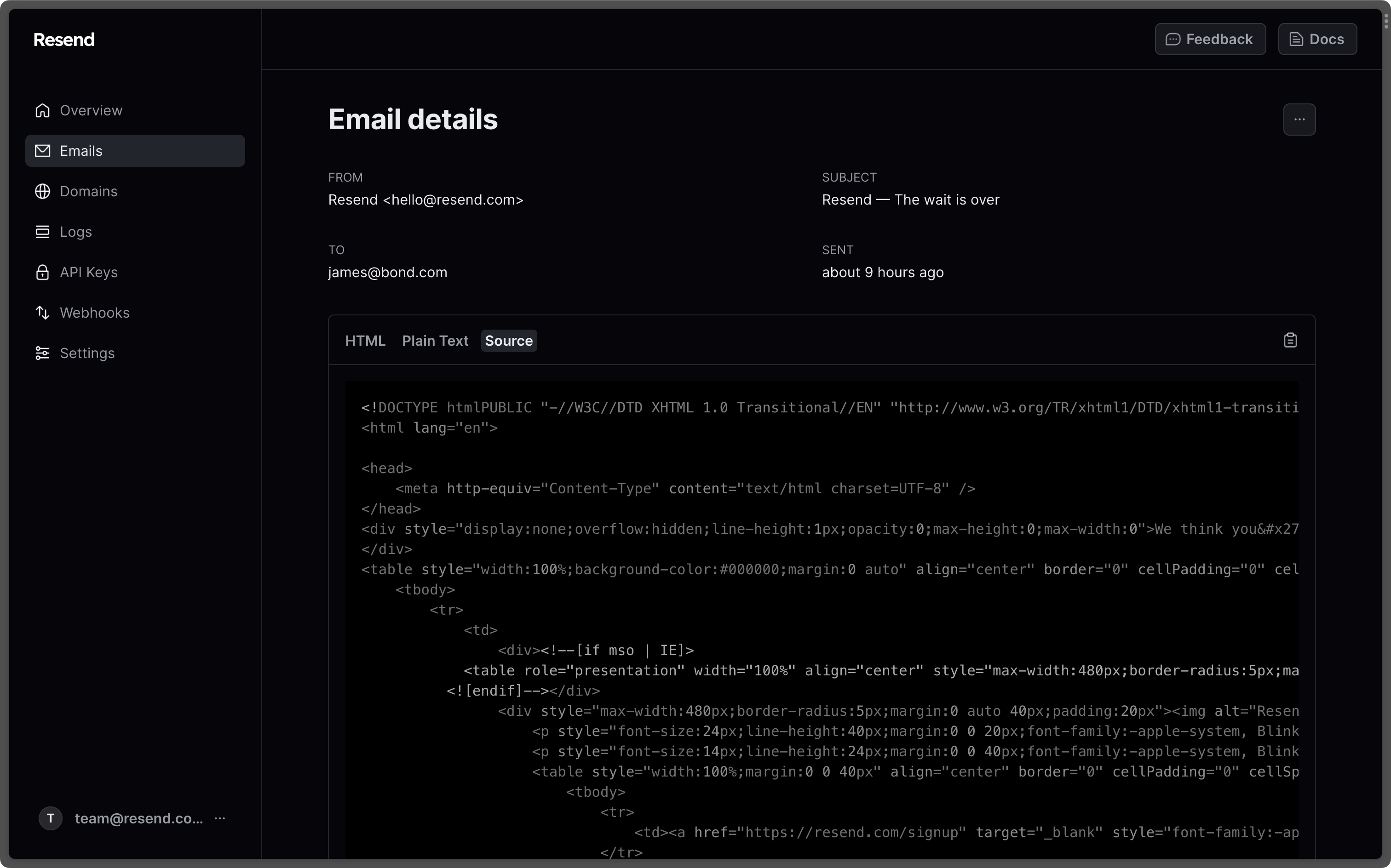Click the resend.com/signup href line
Image resolution: width=1391 pixels, height=868 pixels.
click(x=966, y=833)
